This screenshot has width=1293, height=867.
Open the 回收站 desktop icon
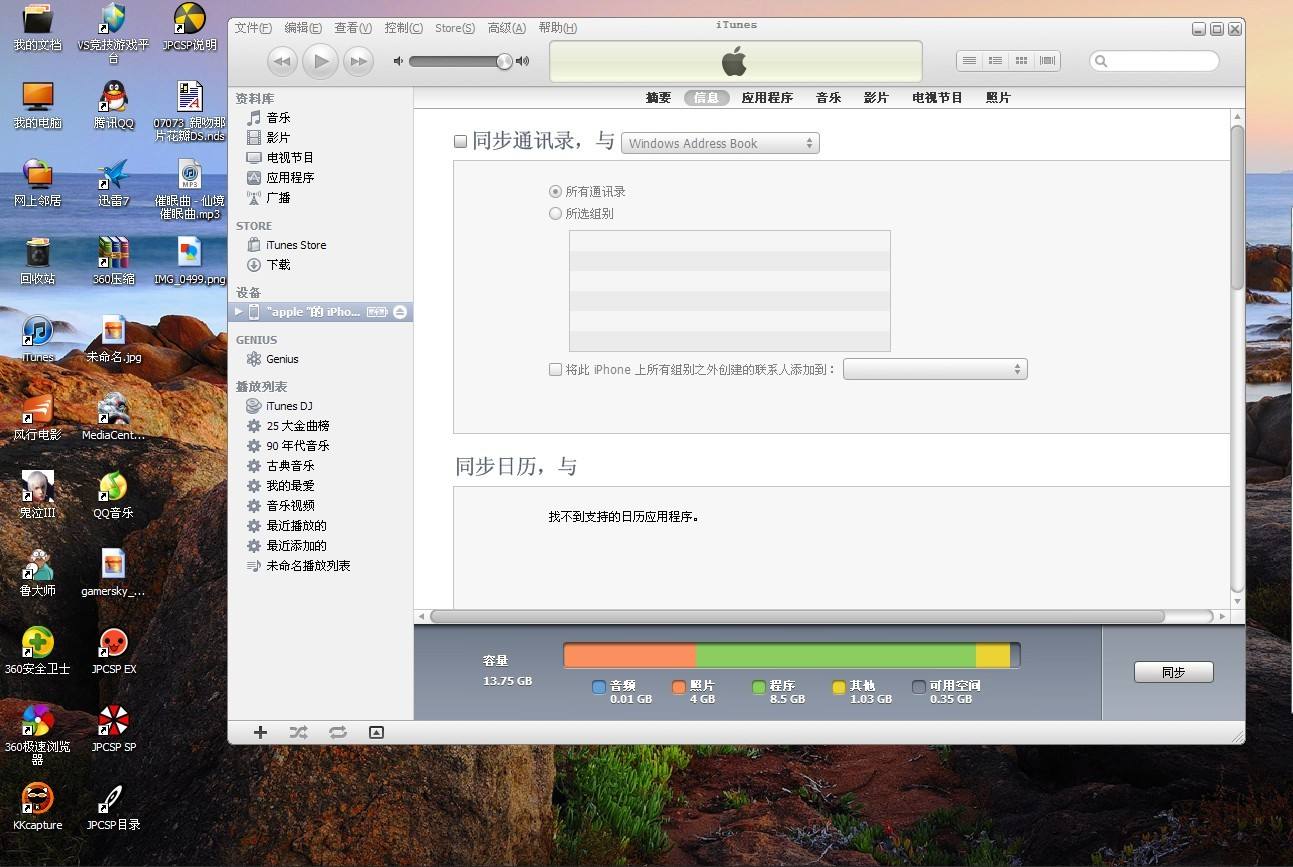click(38, 261)
